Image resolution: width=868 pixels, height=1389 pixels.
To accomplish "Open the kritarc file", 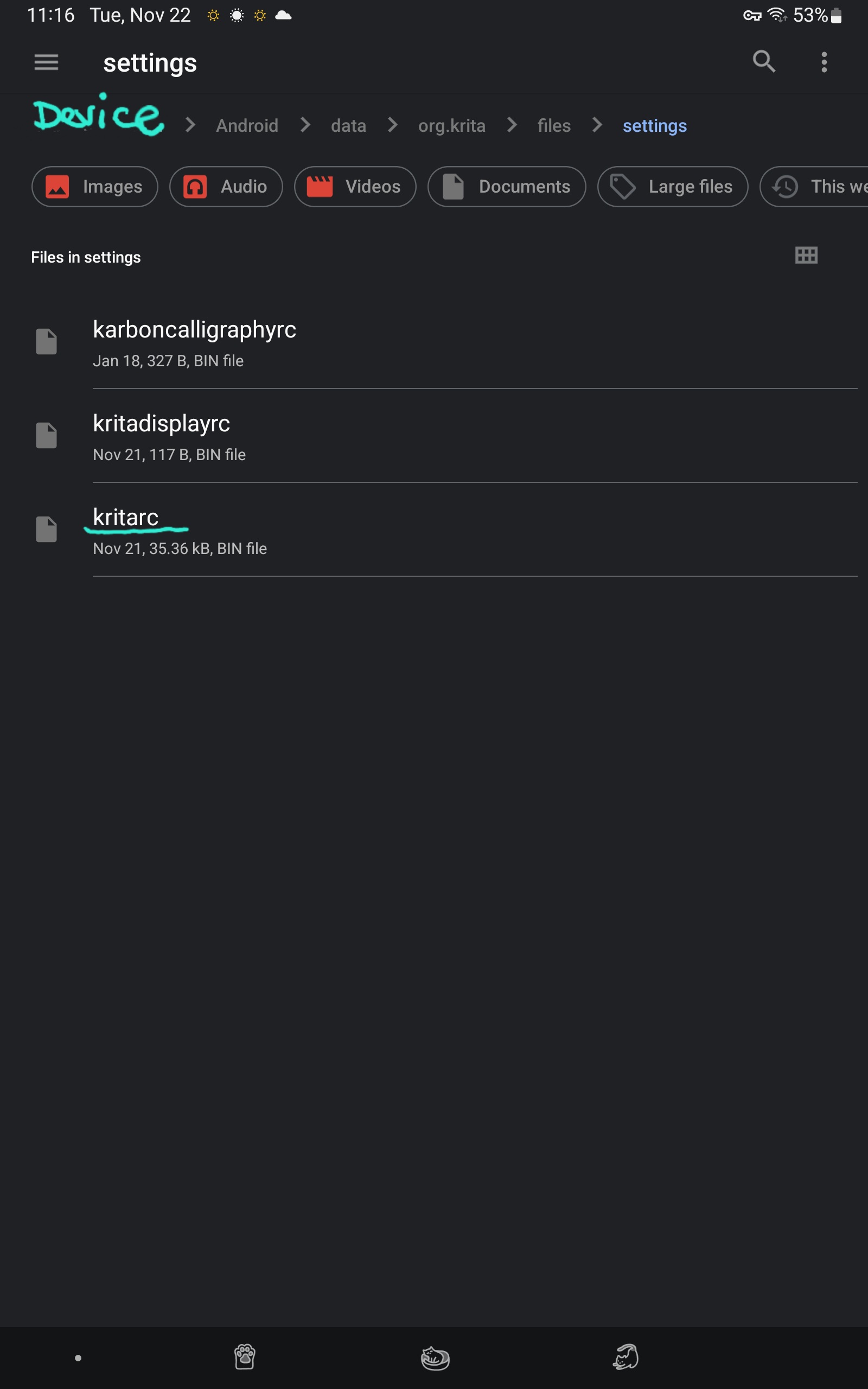I will (126, 530).
